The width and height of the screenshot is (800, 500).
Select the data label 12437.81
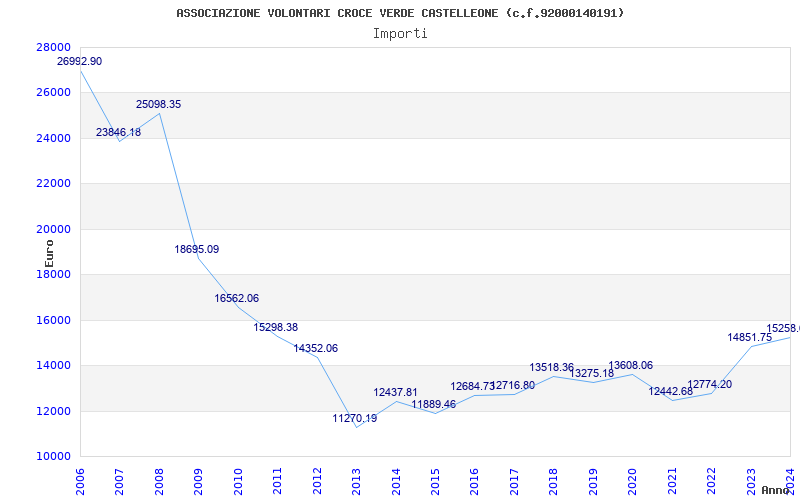coord(395,392)
